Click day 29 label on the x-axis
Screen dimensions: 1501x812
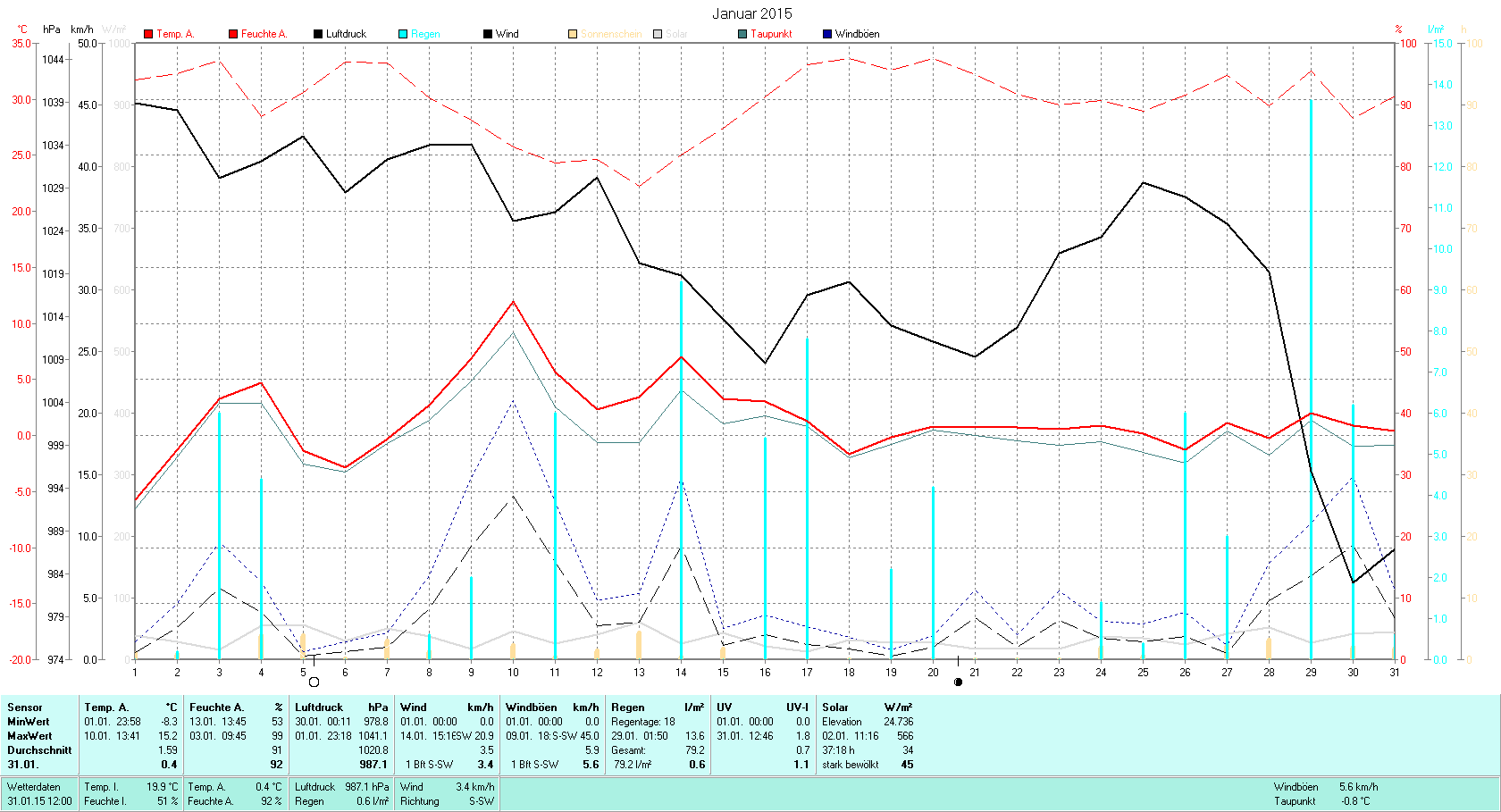[1311, 673]
